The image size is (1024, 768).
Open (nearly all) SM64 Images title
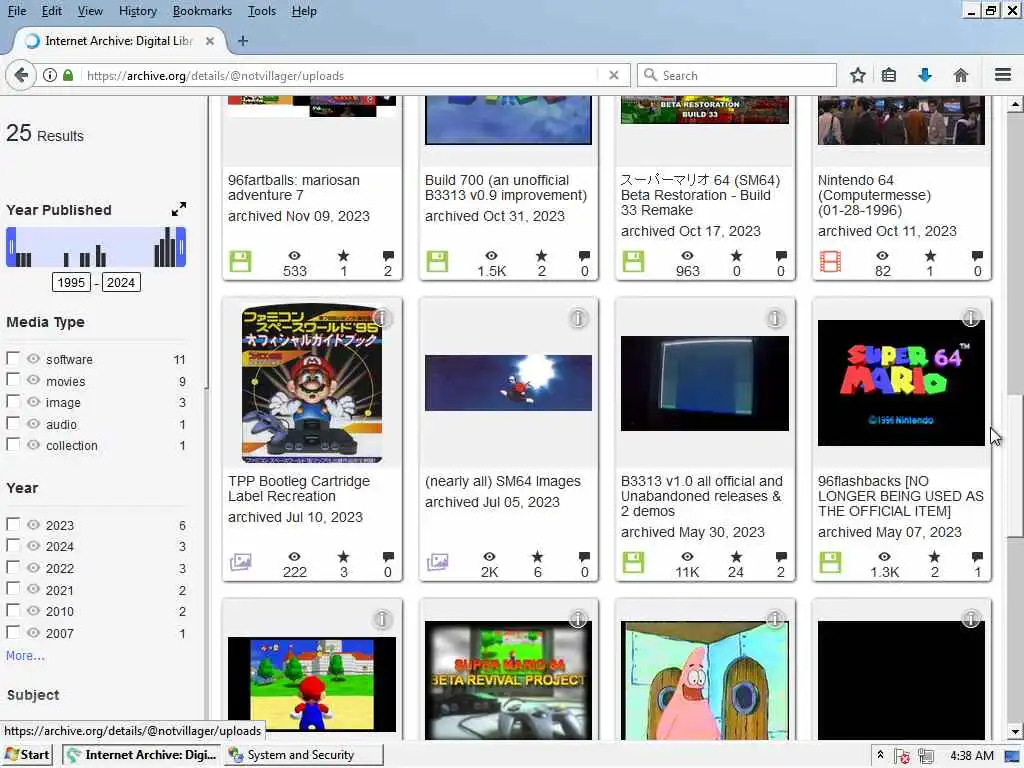pos(502,481)
